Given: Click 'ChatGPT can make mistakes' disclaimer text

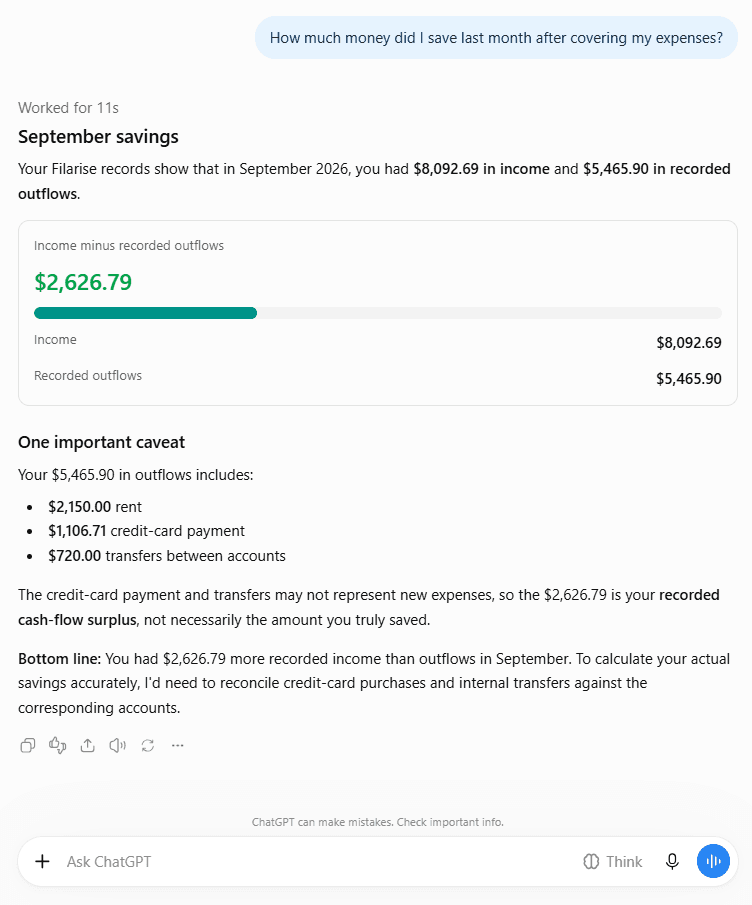Looking at the screenshot, I should pos(377,822).
